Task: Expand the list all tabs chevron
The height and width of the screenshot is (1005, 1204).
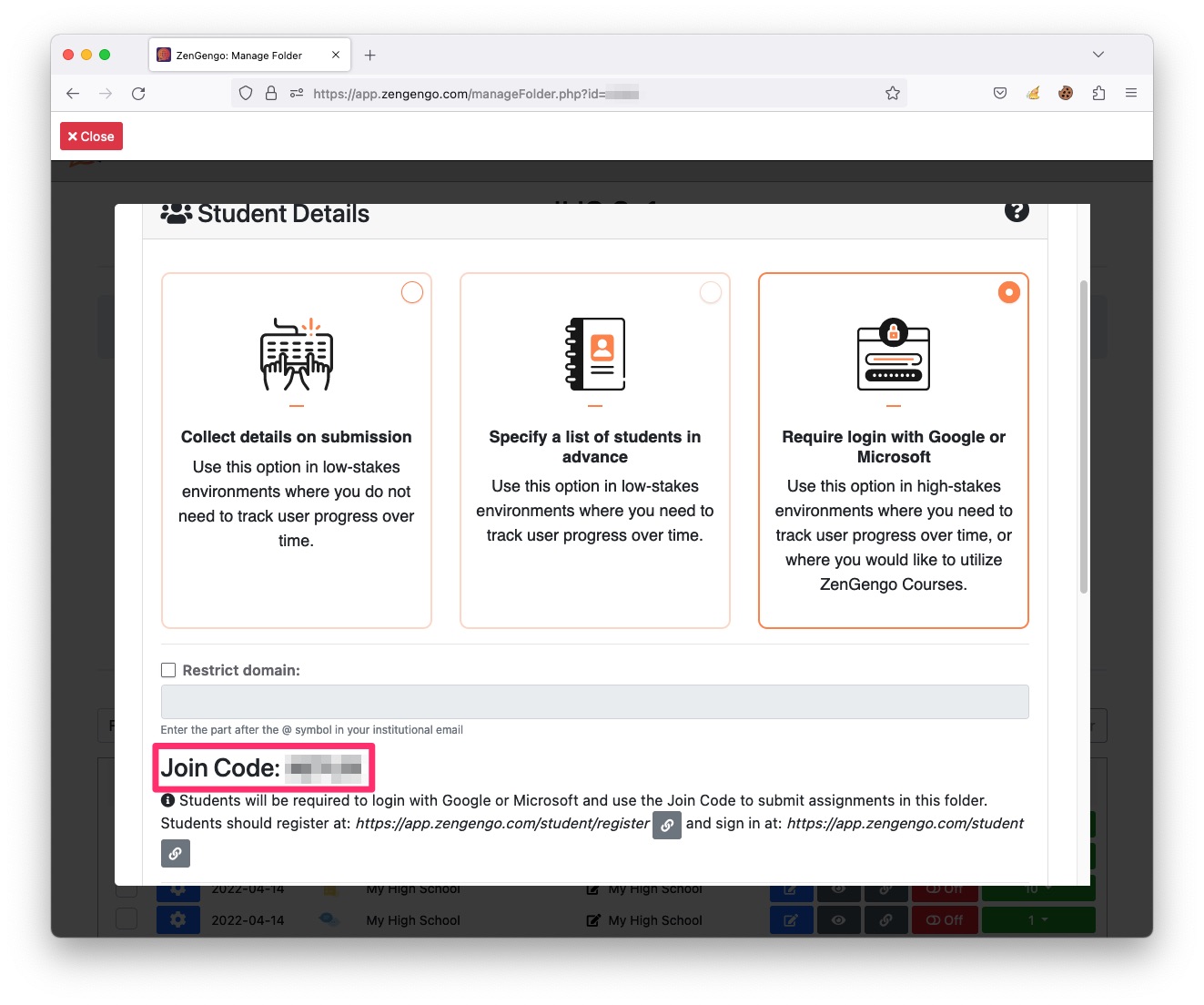Action: point(1098,55)
